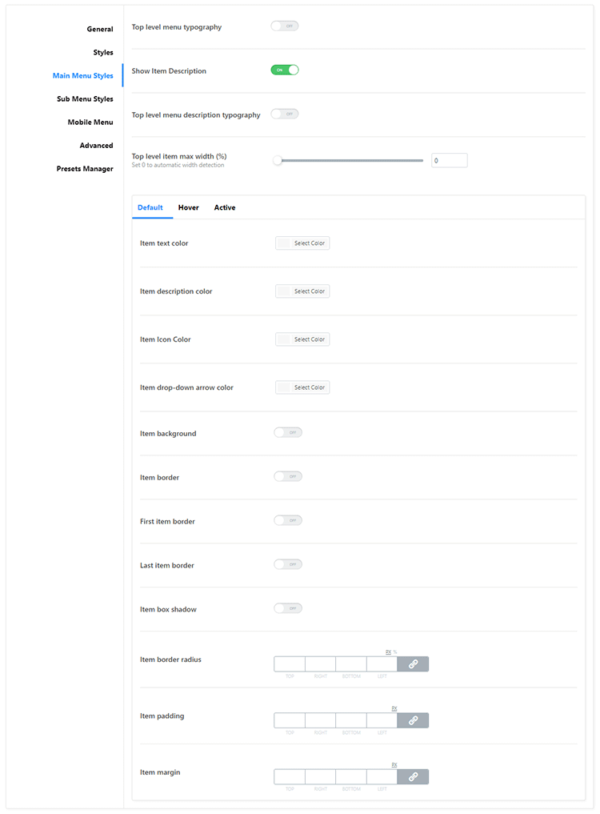600x814 pixels.
Task: Click the link icon for Item border radius
Action: [x=413, y=664]
